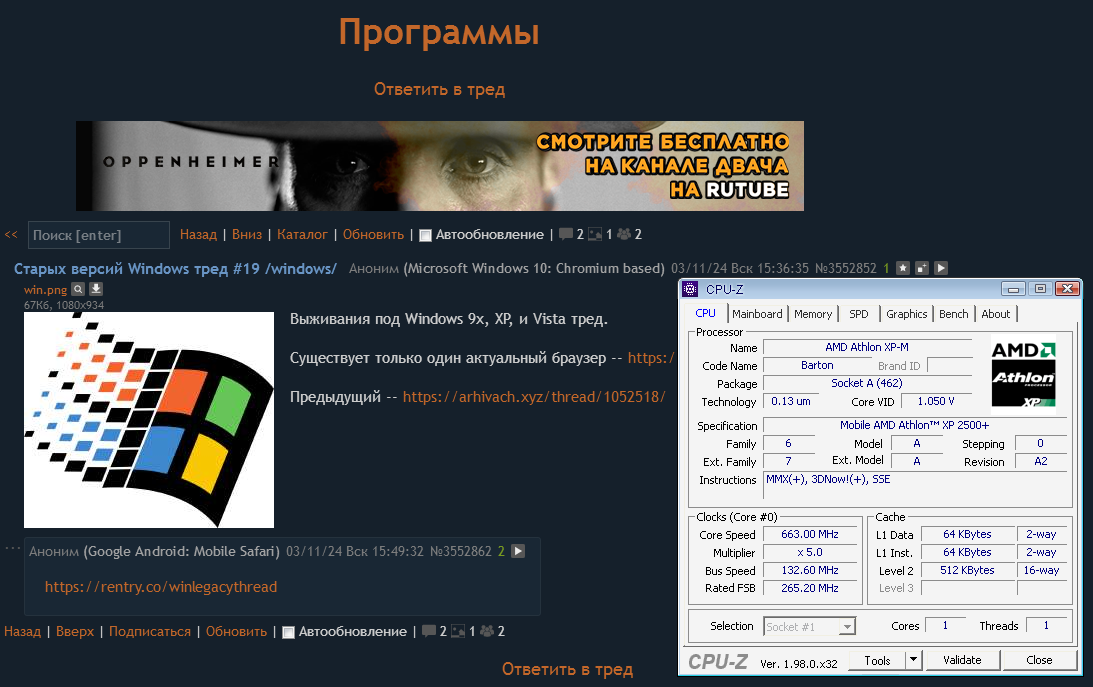
Task: Click the users counter icon in the bottom bar
Action: tap(487, 631)
